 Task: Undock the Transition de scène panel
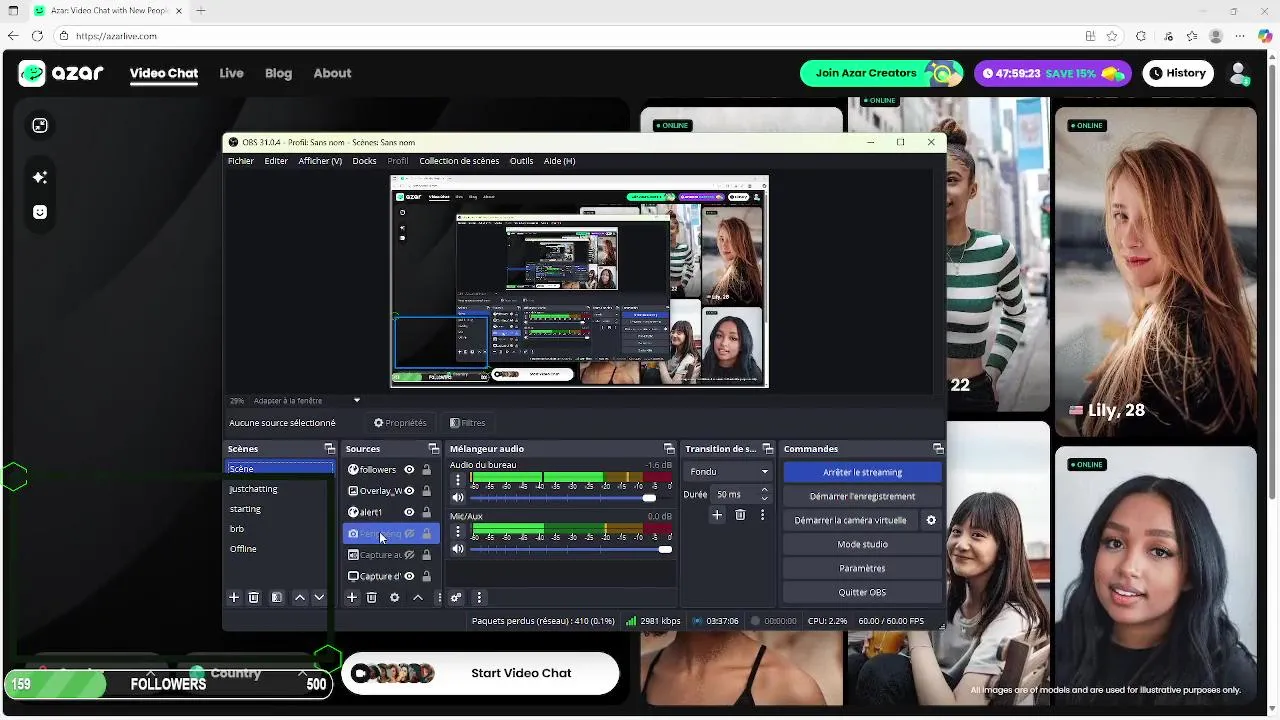(x=768, y=449)
